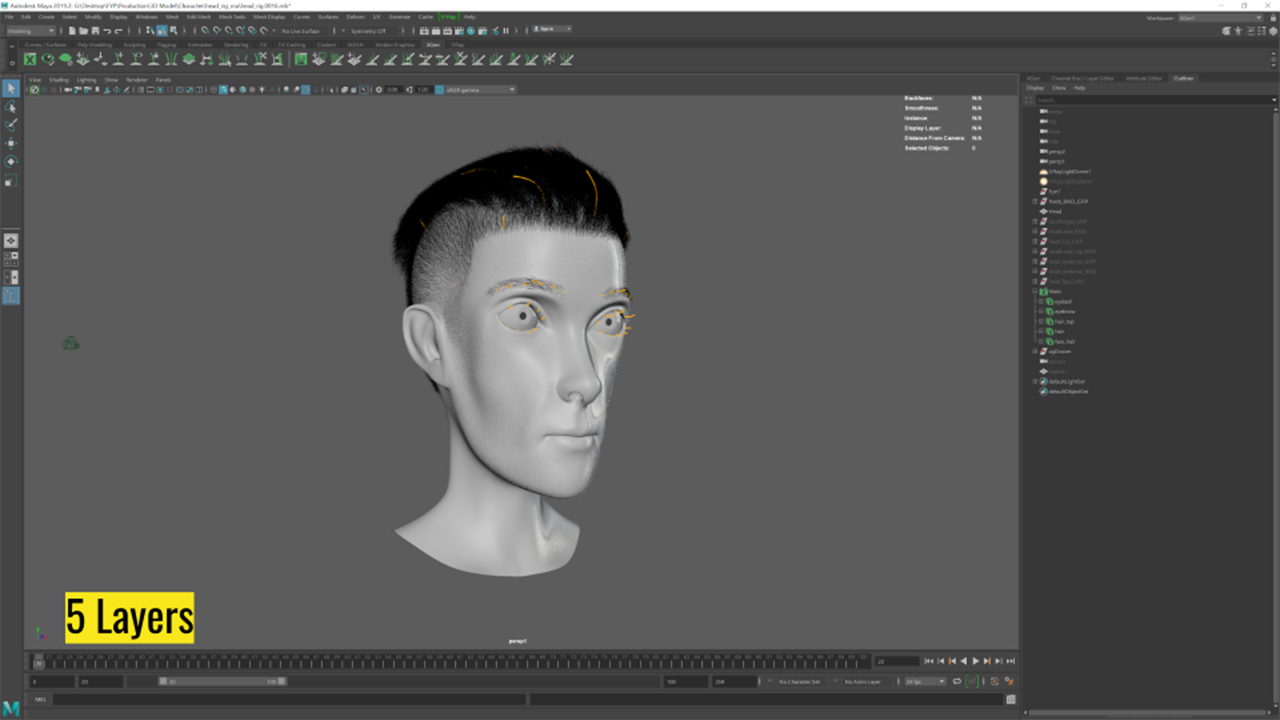Select the arrow Select tool in toolbox
Viewport: 1280px width, 720px height.
point(11,89)
